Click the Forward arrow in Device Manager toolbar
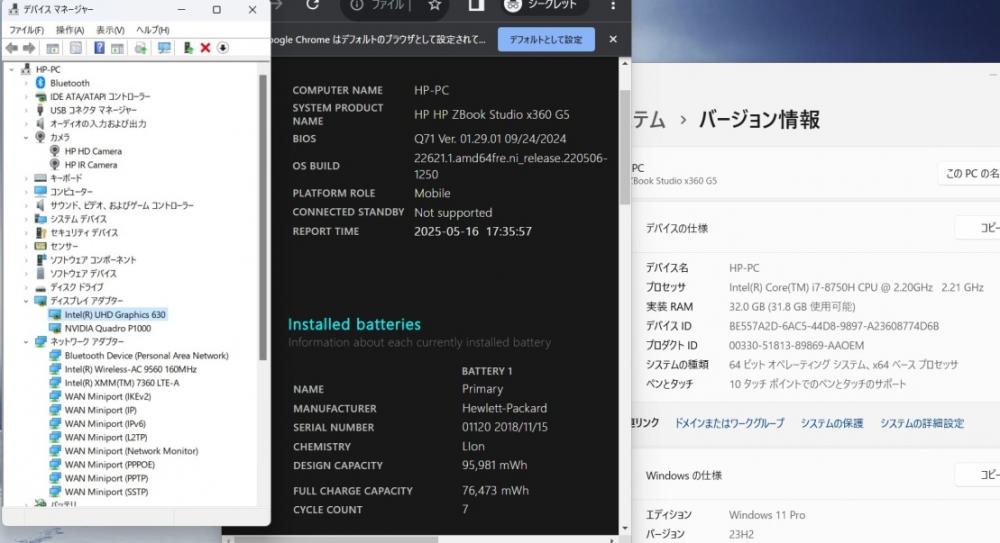This screenshot has width=1000, height=543. 29,48
